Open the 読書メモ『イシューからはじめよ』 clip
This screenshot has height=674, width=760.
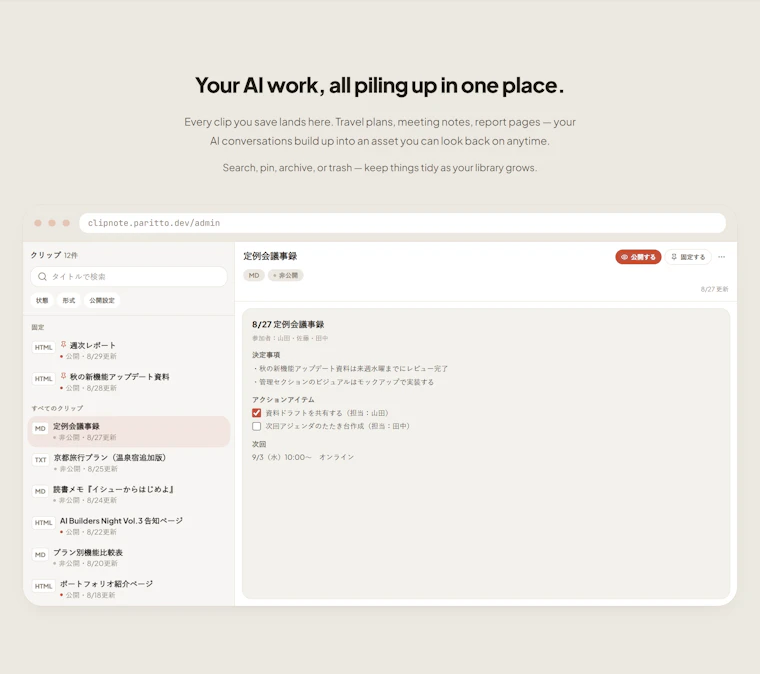point(129,494)
